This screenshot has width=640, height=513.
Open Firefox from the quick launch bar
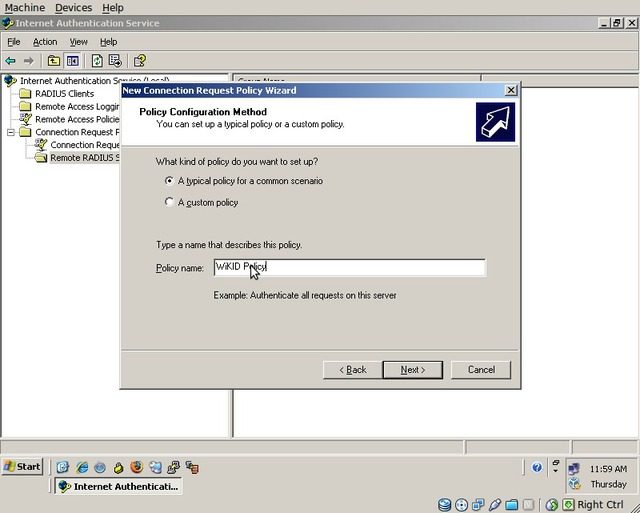click(x=136, y=467)
